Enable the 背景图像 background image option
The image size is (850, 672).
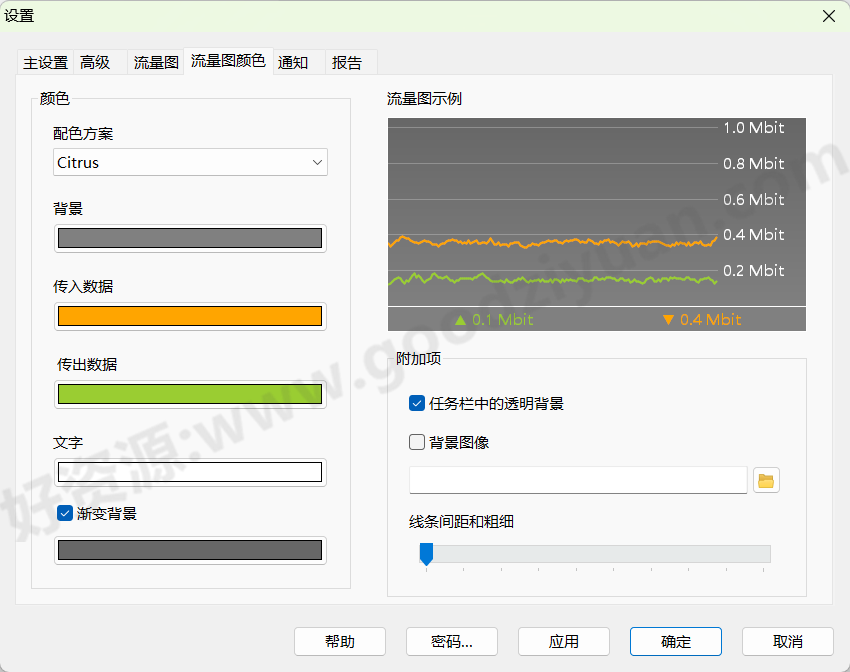(417, 441)
